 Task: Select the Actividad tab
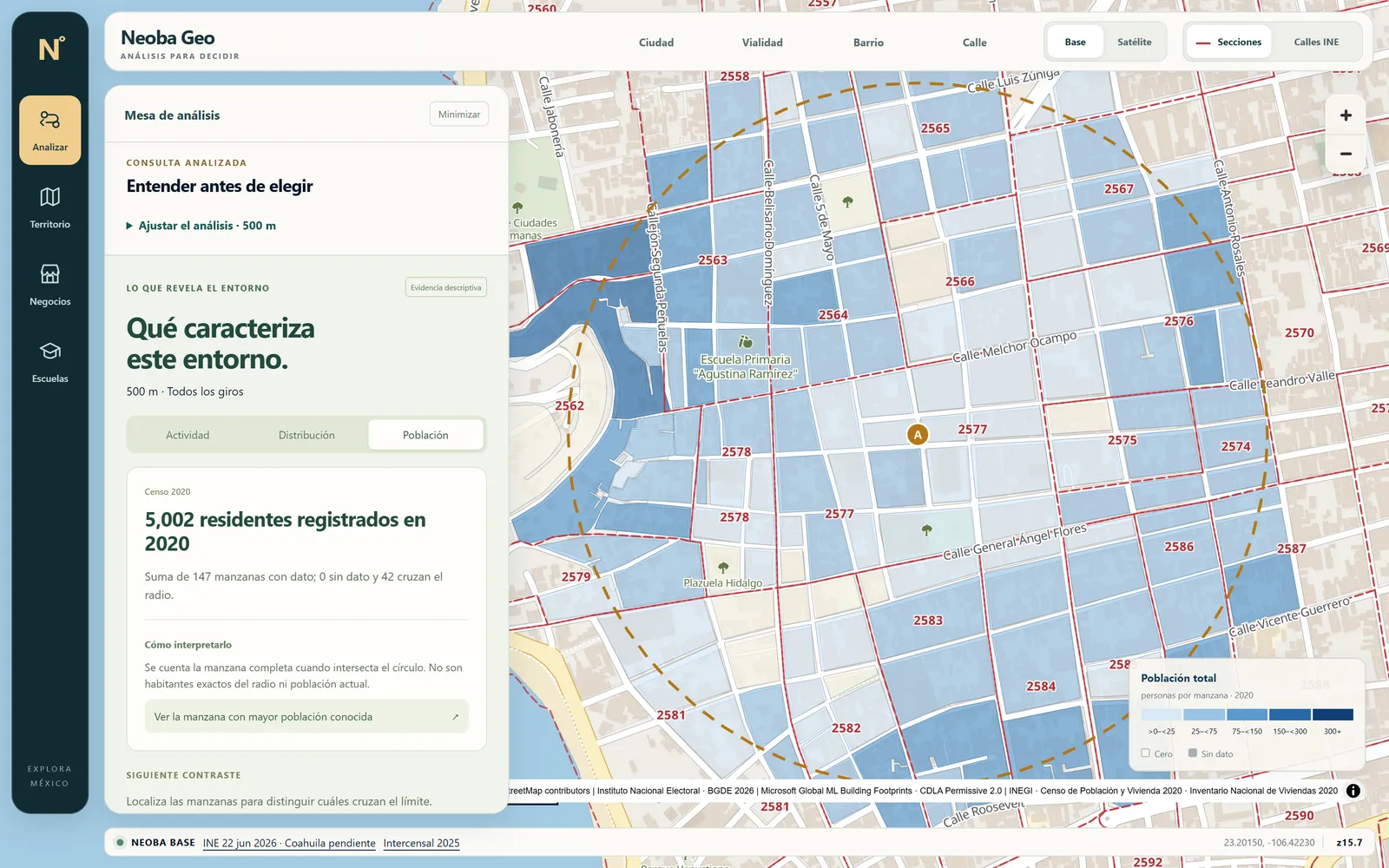pyautogui.click(x=188, y=435)
